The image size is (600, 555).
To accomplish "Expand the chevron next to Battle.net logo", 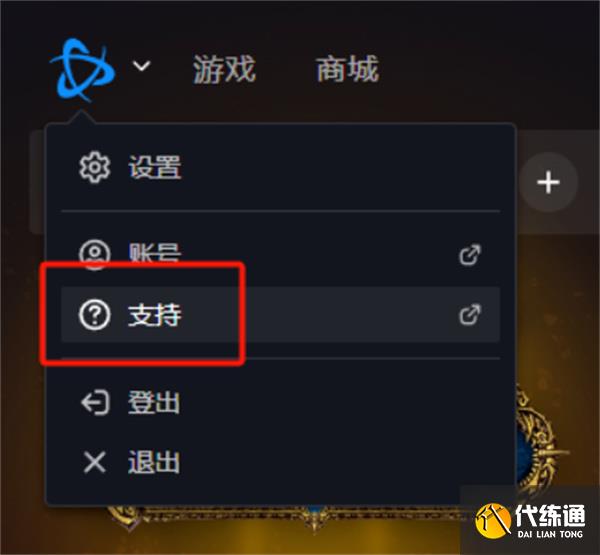I will [142, 66].
